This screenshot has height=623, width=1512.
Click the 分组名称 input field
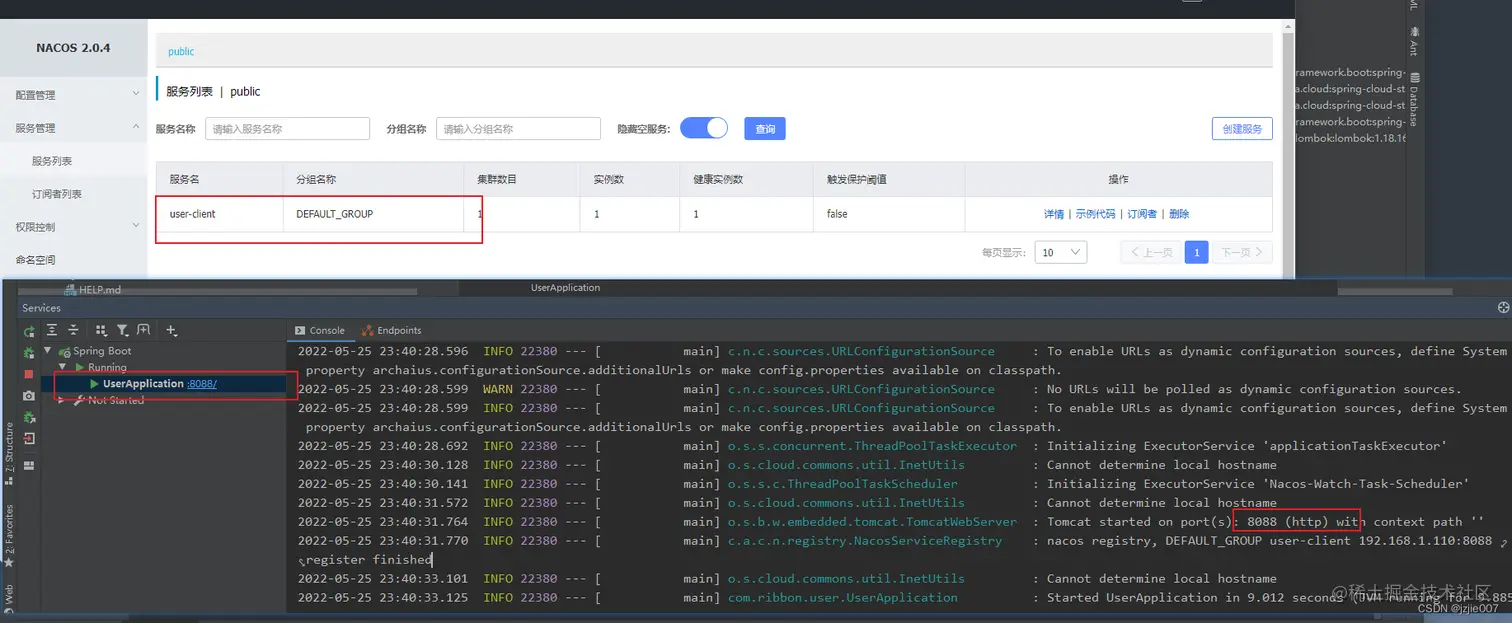pyautogui.click(x=518, y=128)
